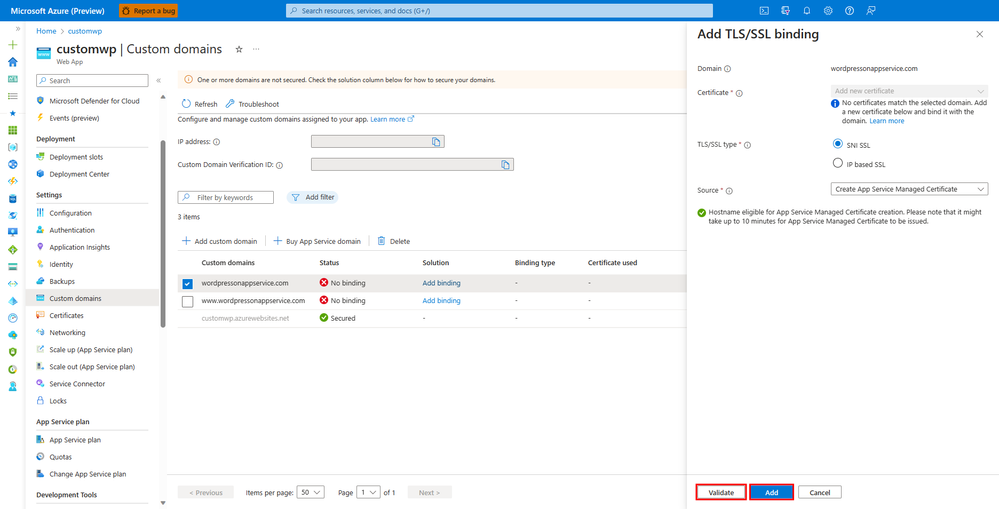This screenshot has height=509, width=999.
Task: Open Cloud Shell icon in top bar
Action: pyautogui.click(x=764, y=10)
